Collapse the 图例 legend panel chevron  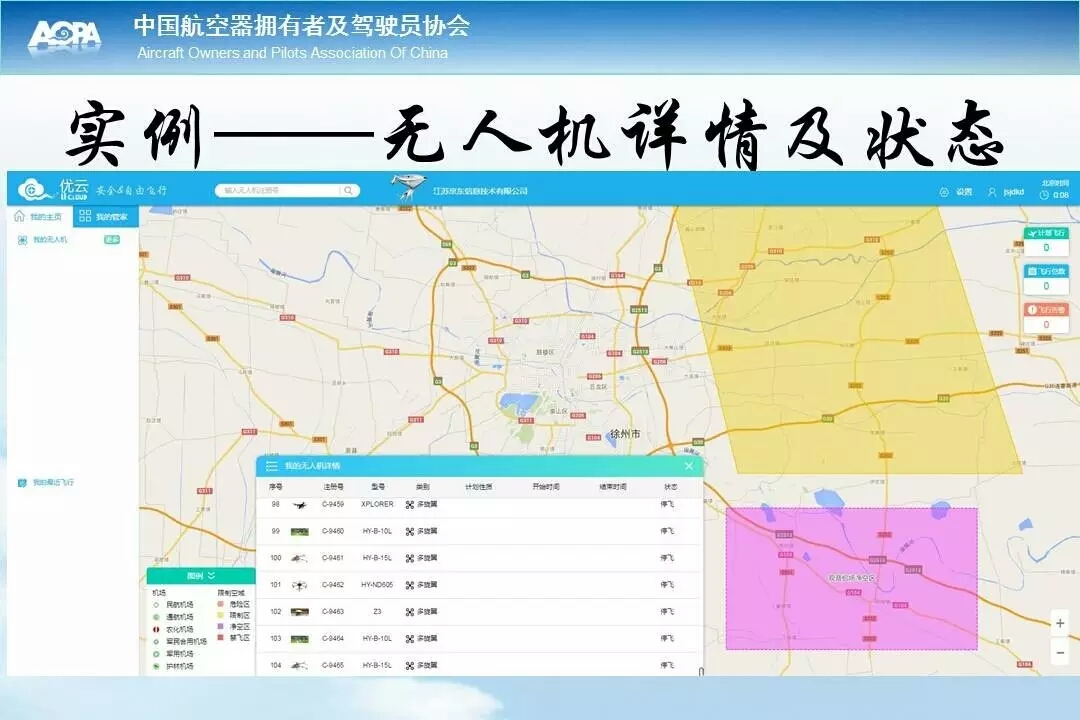point(211,575)
